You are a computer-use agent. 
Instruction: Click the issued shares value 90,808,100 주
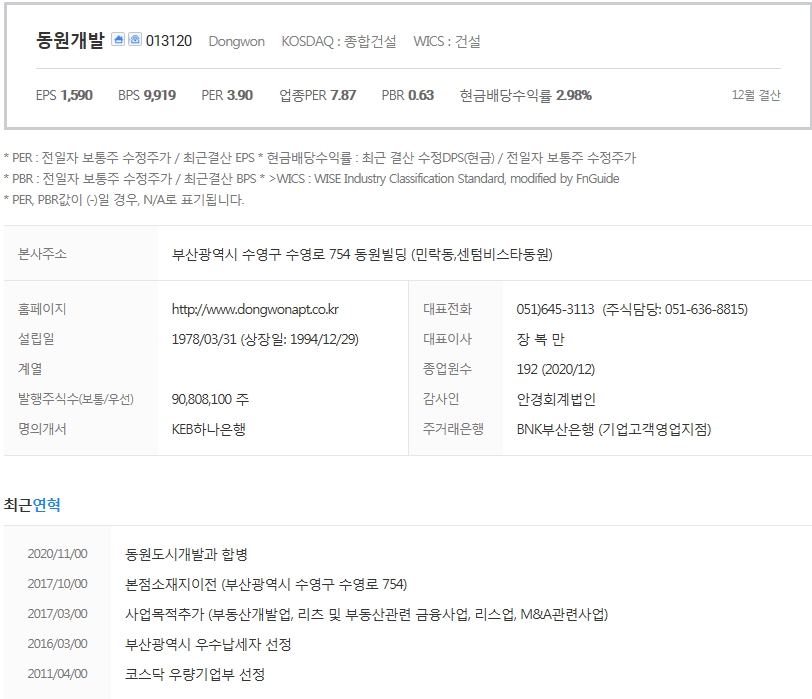[210, 399]
